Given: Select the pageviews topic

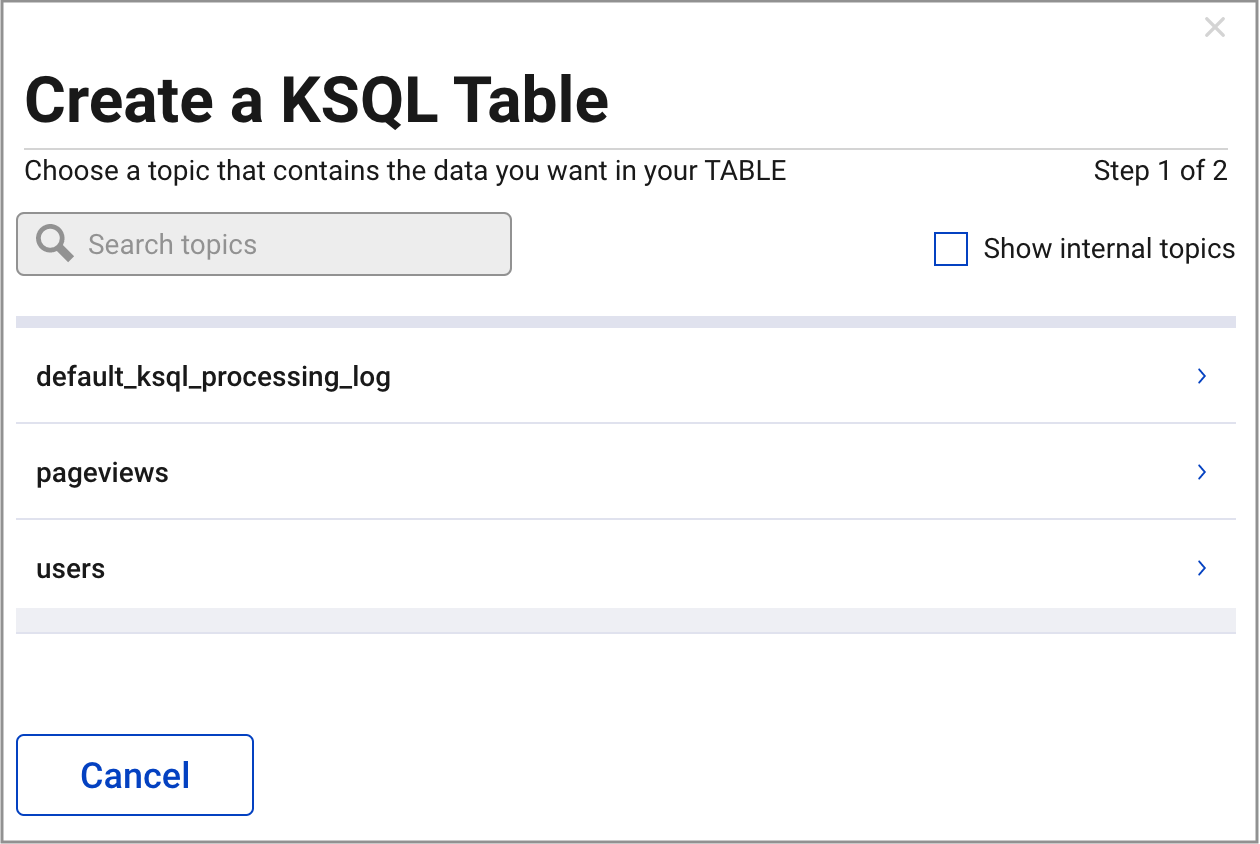Looking at the screenshot, I should [102, 472].
